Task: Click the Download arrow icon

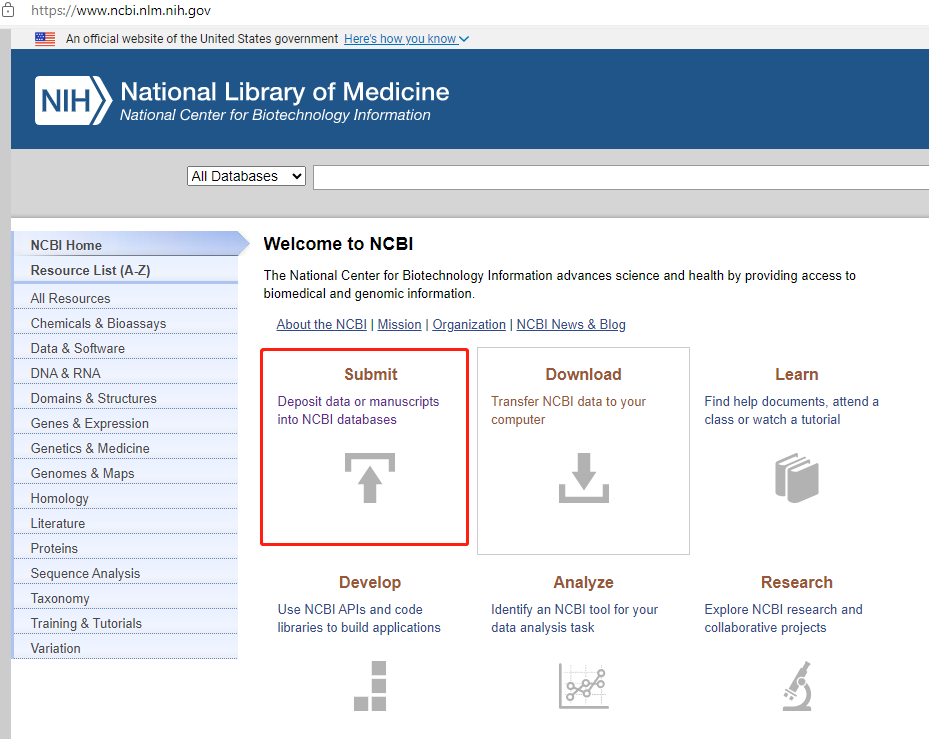Action: 584,478
